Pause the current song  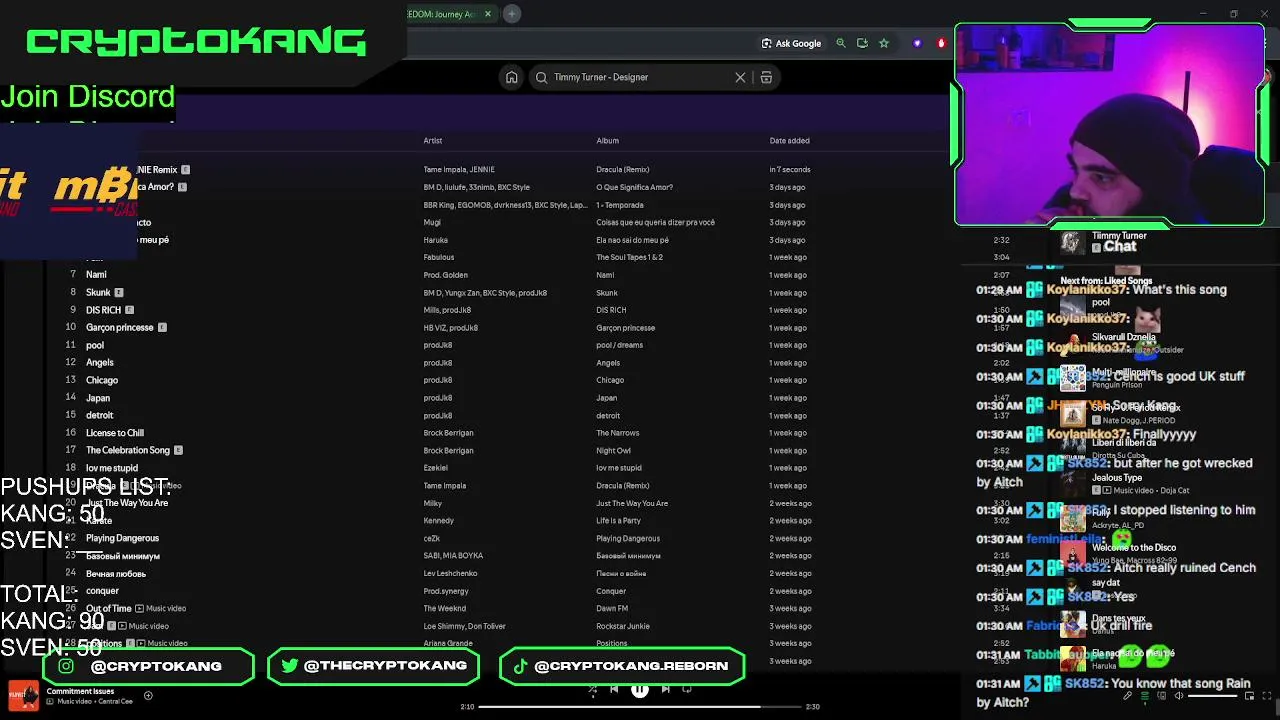click(639, 689)
